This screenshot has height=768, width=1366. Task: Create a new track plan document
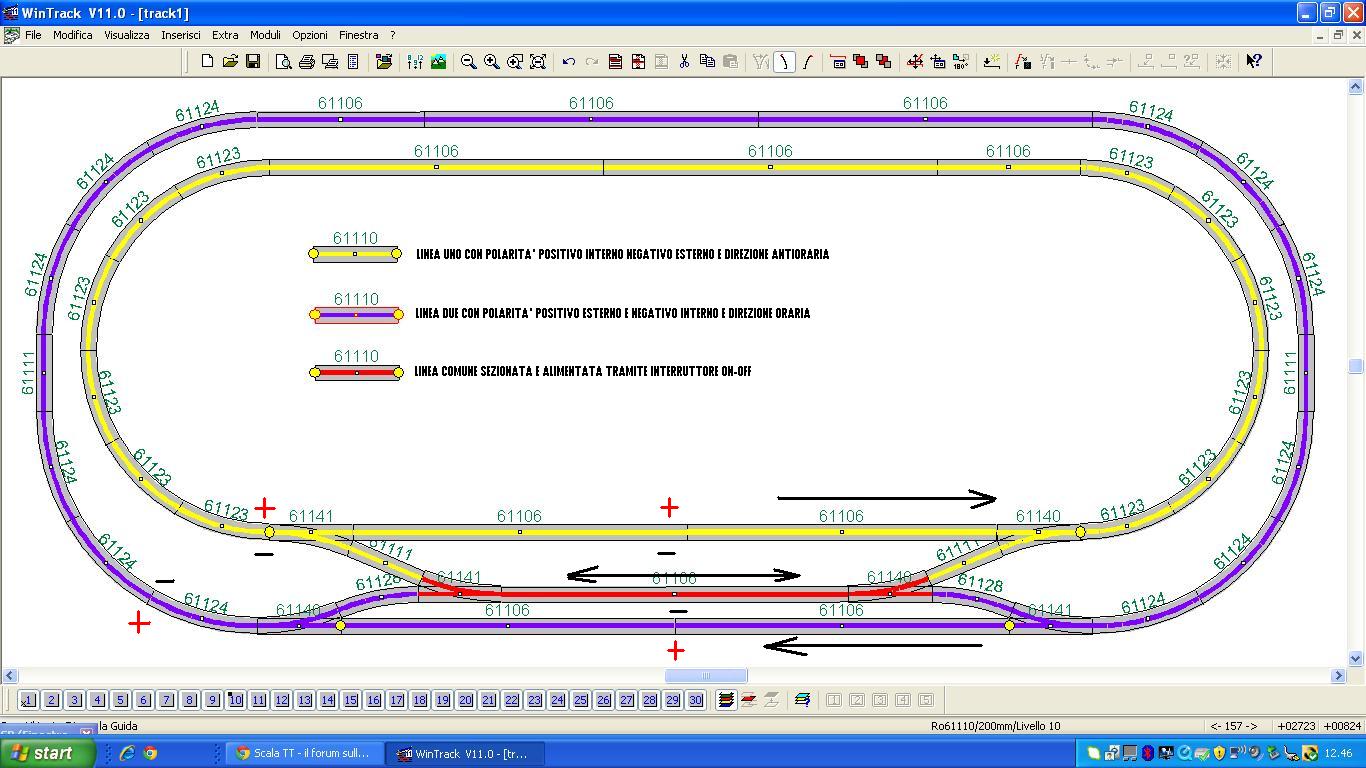pyautogui.click(x=207, y=61)
